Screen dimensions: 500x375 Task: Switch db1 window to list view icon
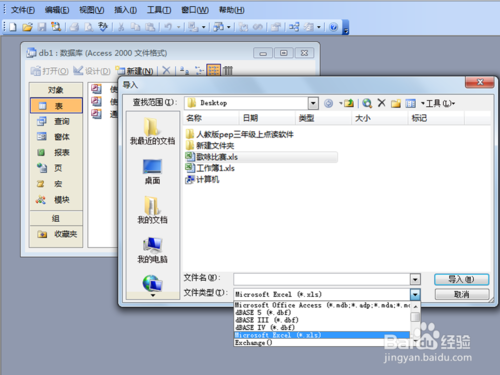coord(214,70)
